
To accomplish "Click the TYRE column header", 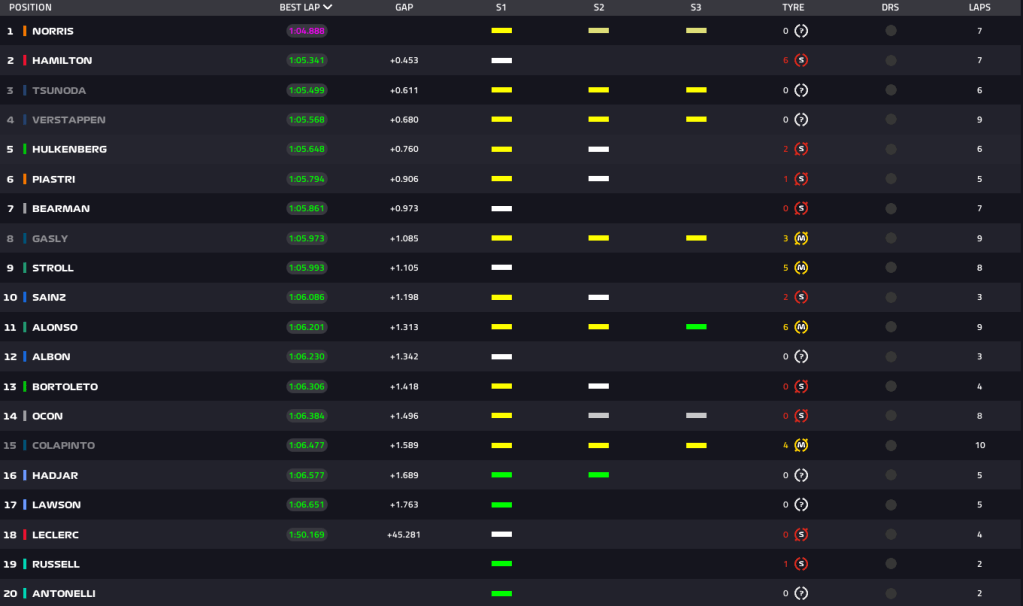I will coord(793,7).
